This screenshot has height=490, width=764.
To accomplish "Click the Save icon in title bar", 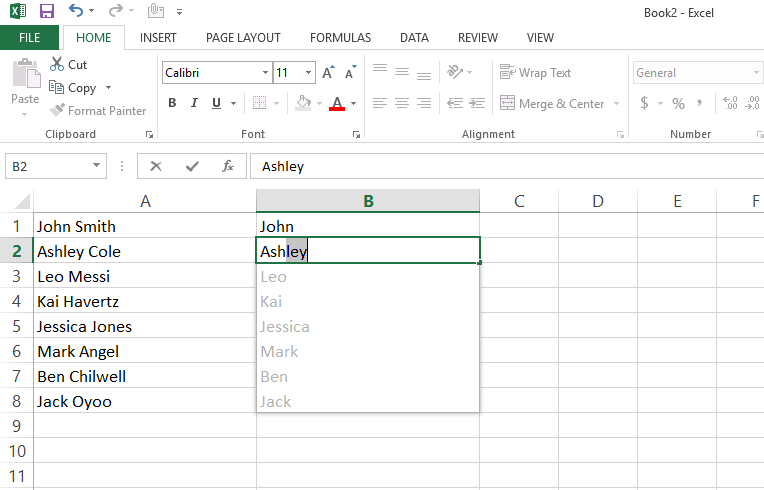I will click(47, 12).
